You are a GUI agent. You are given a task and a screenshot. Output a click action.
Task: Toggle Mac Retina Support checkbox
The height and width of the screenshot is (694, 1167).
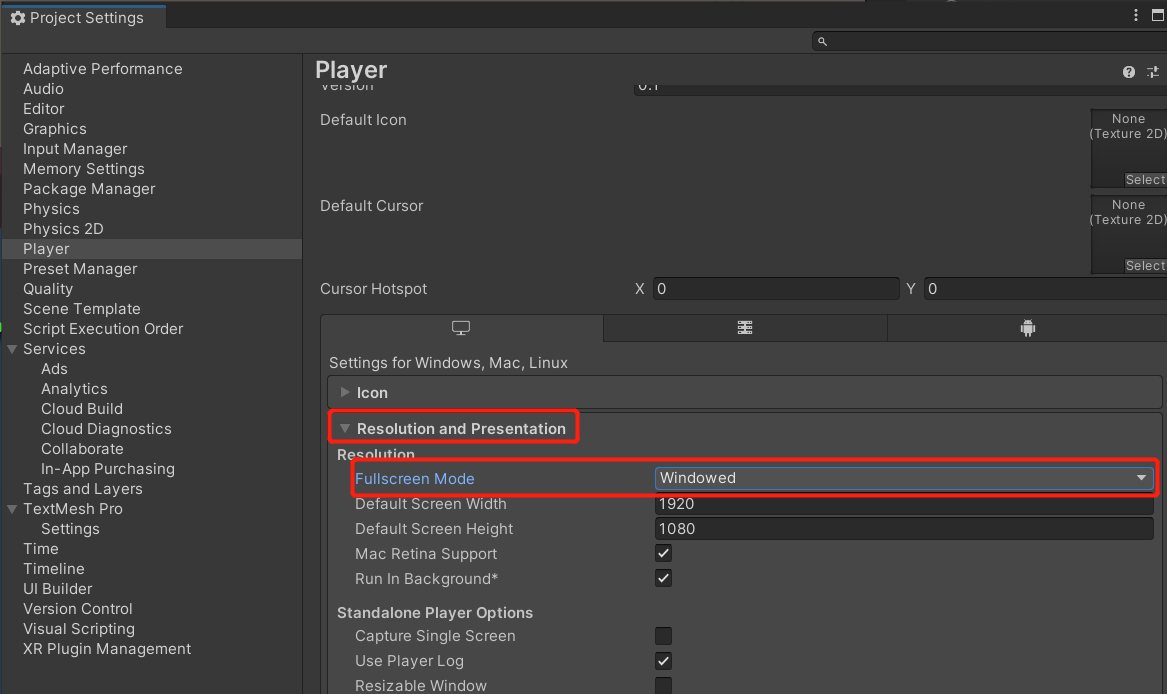tap(663, 553)
